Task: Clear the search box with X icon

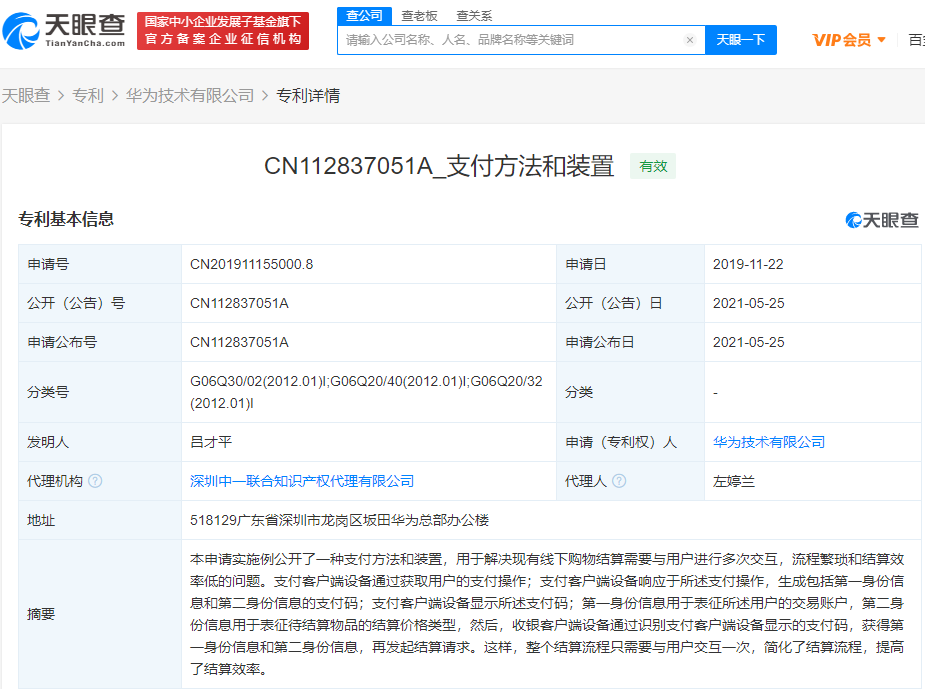Action: pos(689,40)
